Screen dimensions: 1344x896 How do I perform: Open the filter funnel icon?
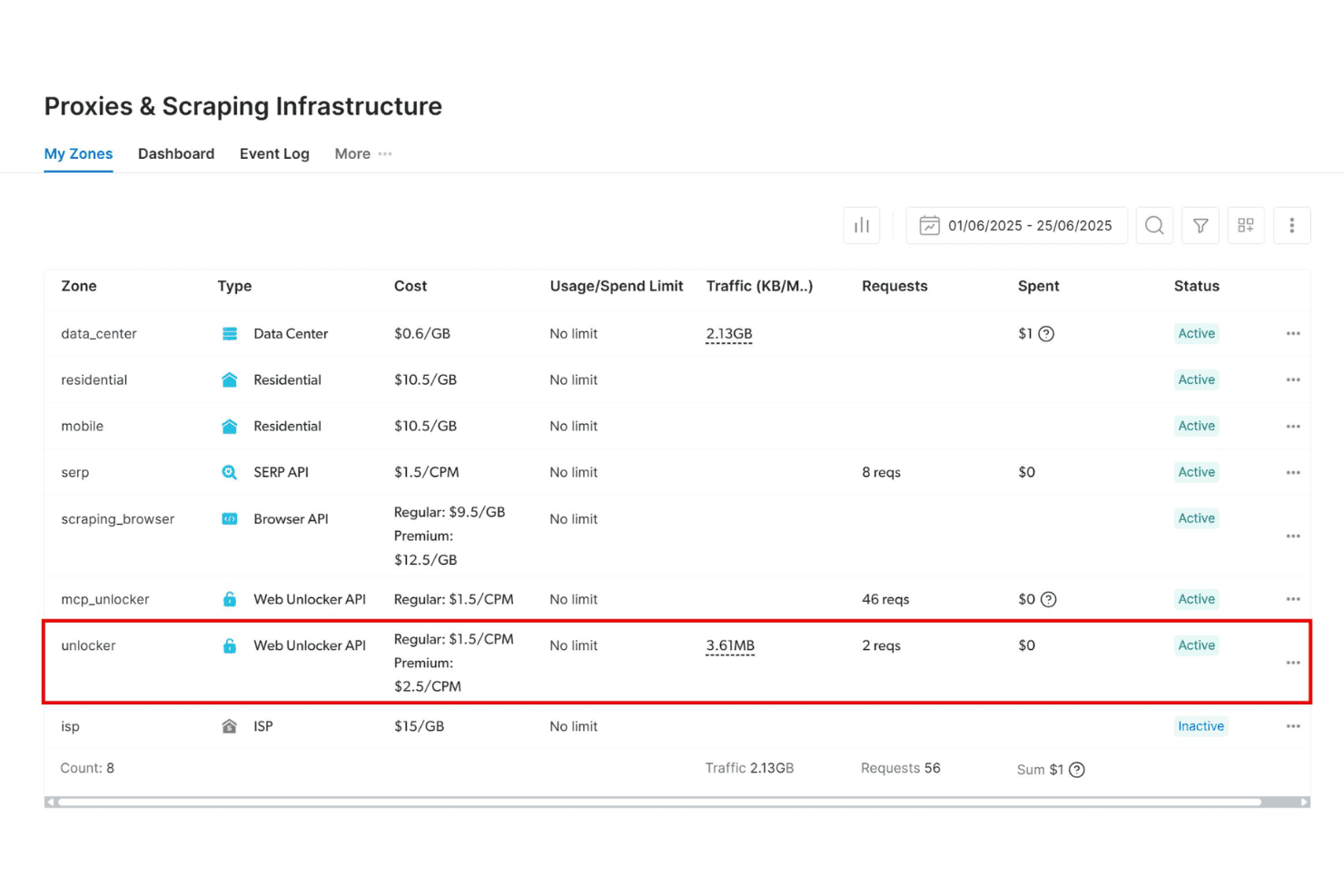(1201, 225)
